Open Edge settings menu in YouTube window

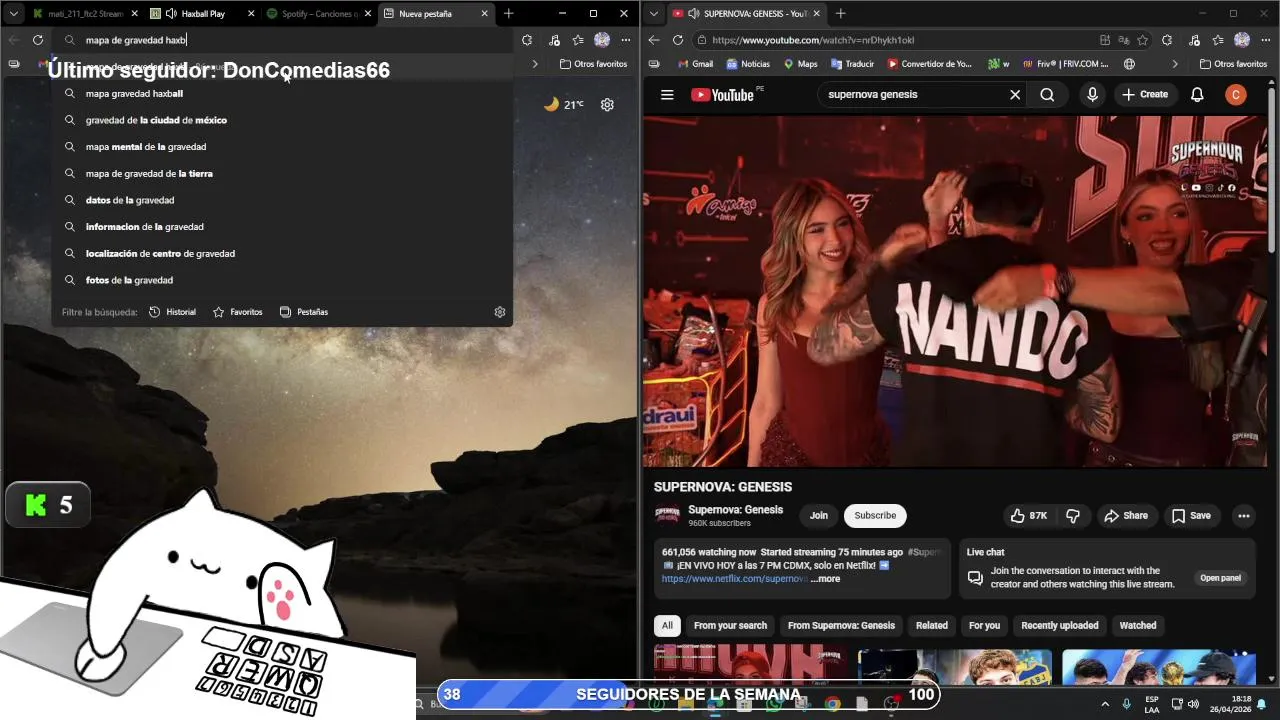[1266, 40]
